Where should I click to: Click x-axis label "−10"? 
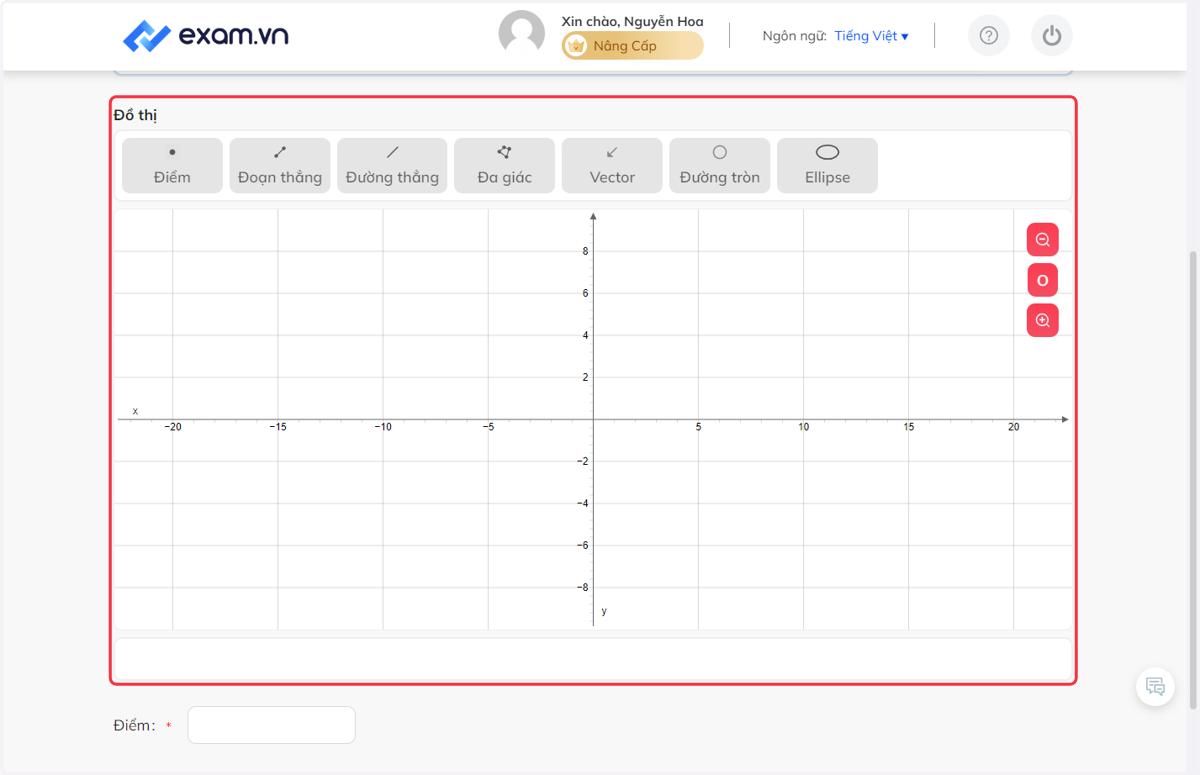pyautogui.click(x=383, y=427)
